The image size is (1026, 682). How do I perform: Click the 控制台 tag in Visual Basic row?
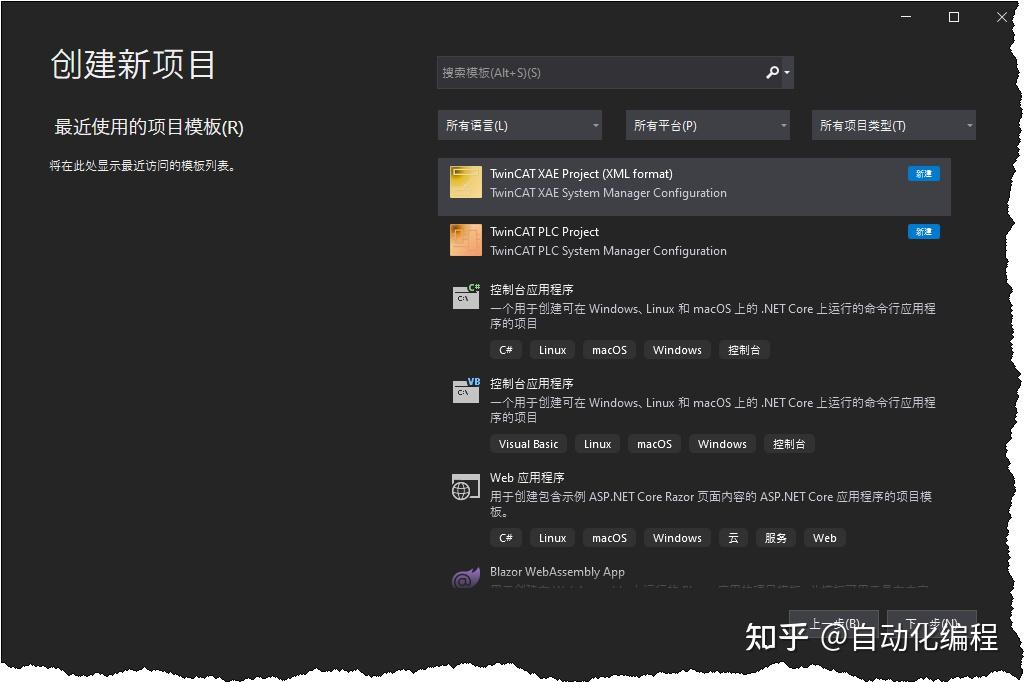pyautogui.click(x=788, y=444)
